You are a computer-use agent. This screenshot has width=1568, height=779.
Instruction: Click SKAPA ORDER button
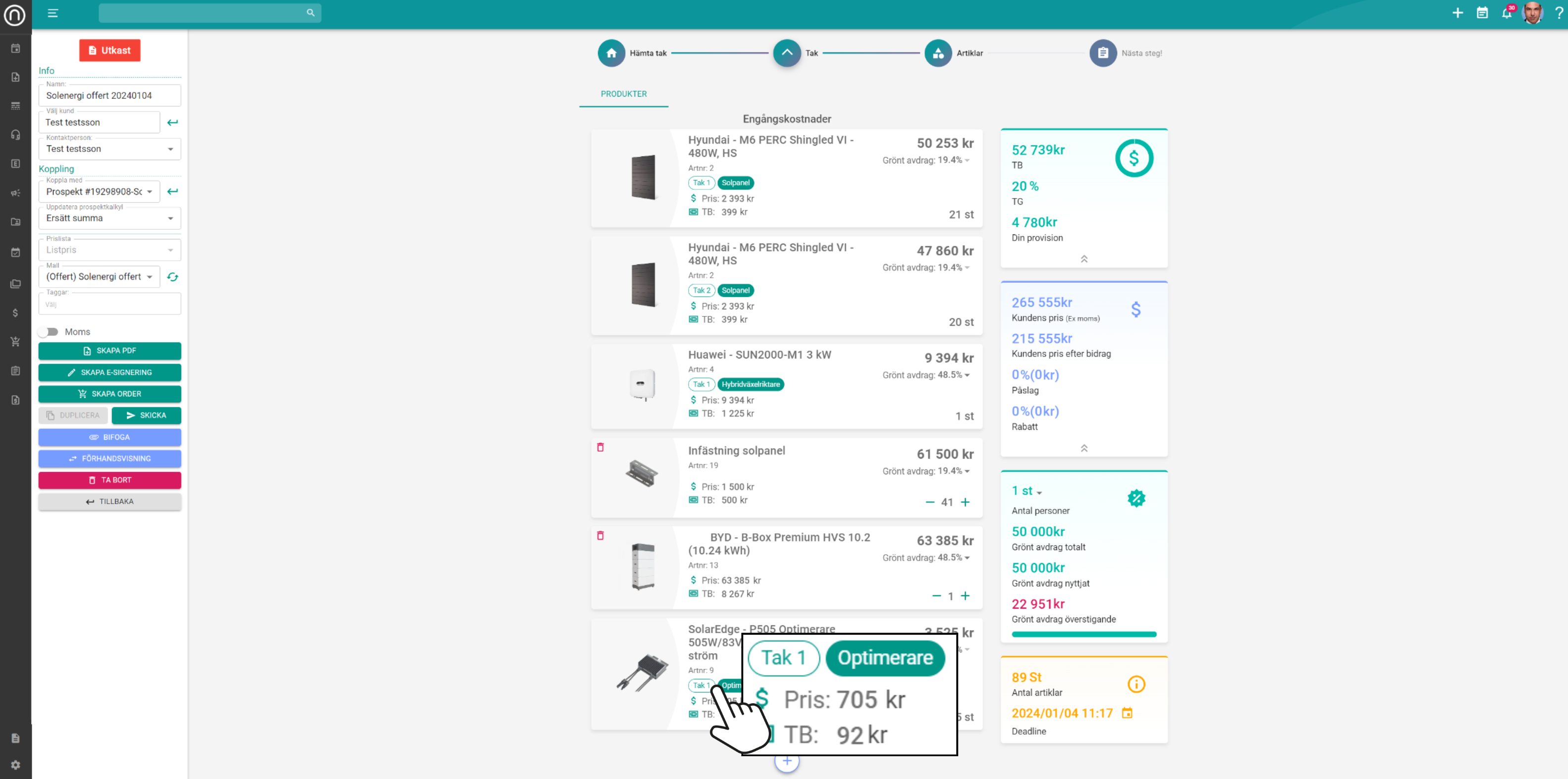coord(109,394)
